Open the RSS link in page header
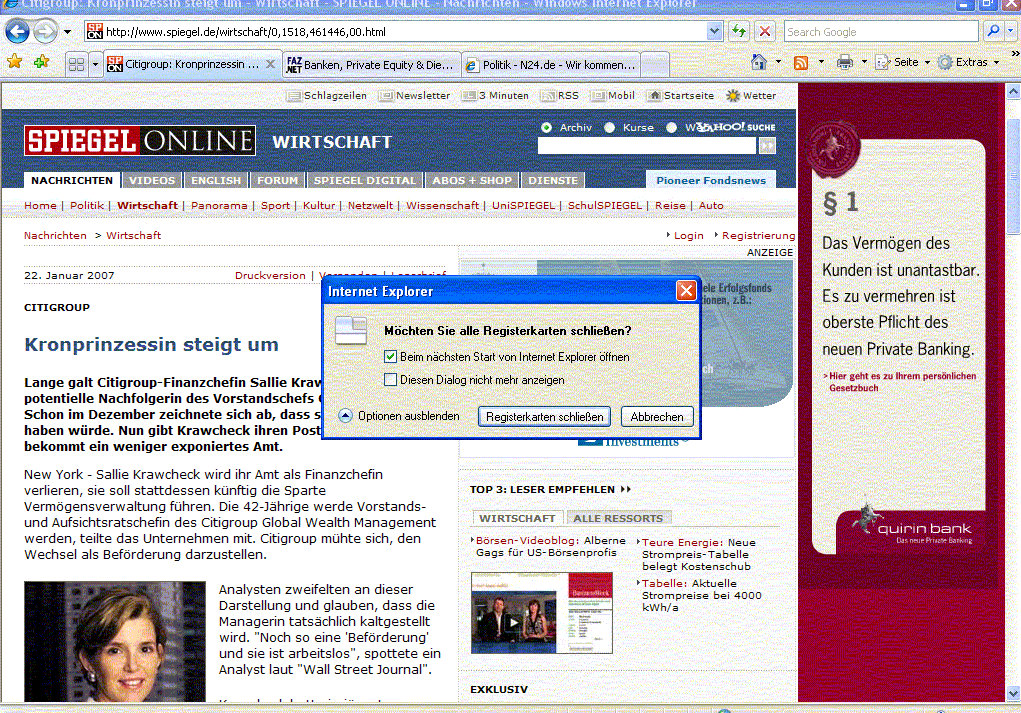 pyautogui.click(x=560, y=95)
